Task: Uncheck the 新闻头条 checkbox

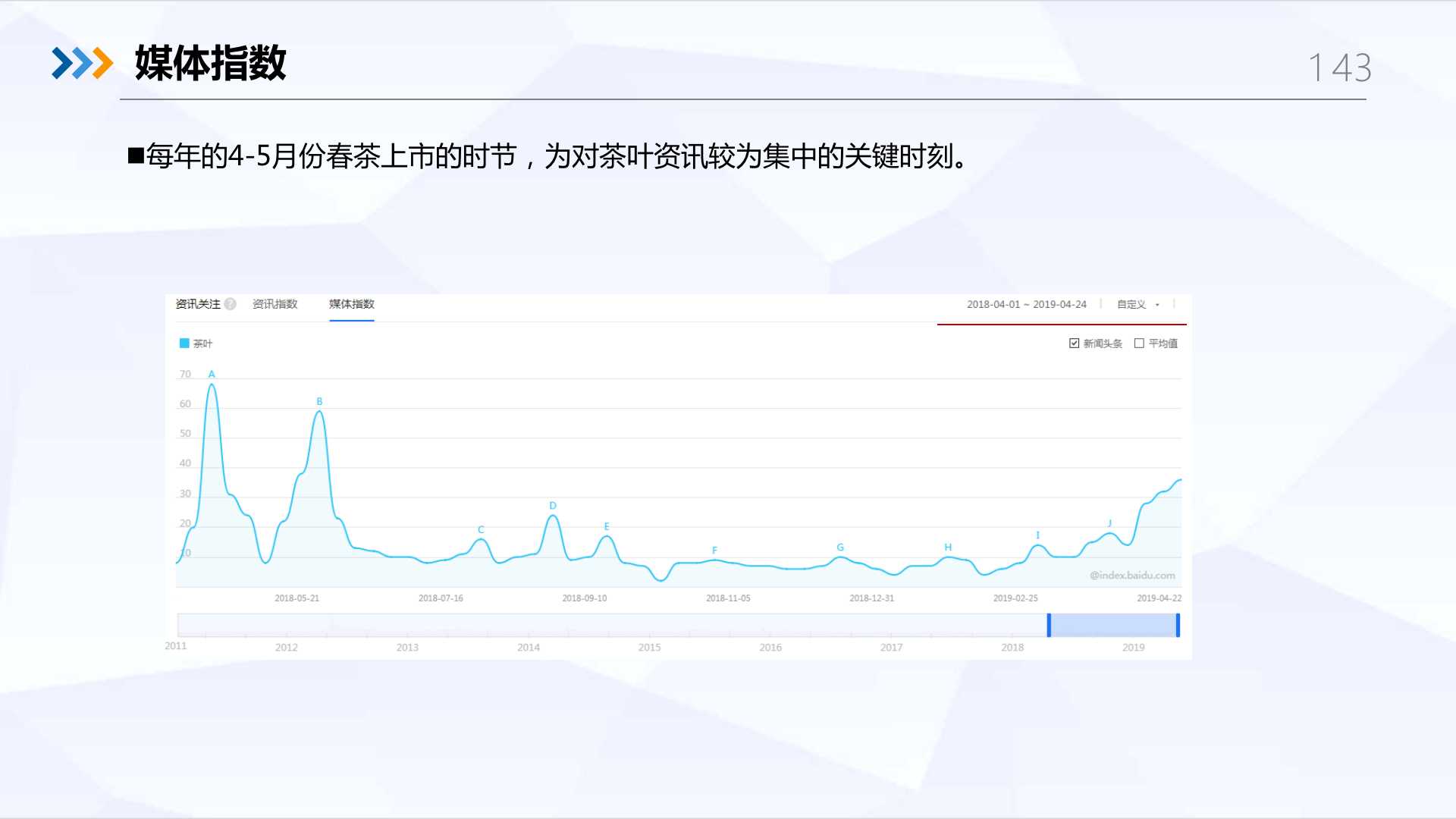Action: [1074, 344]
